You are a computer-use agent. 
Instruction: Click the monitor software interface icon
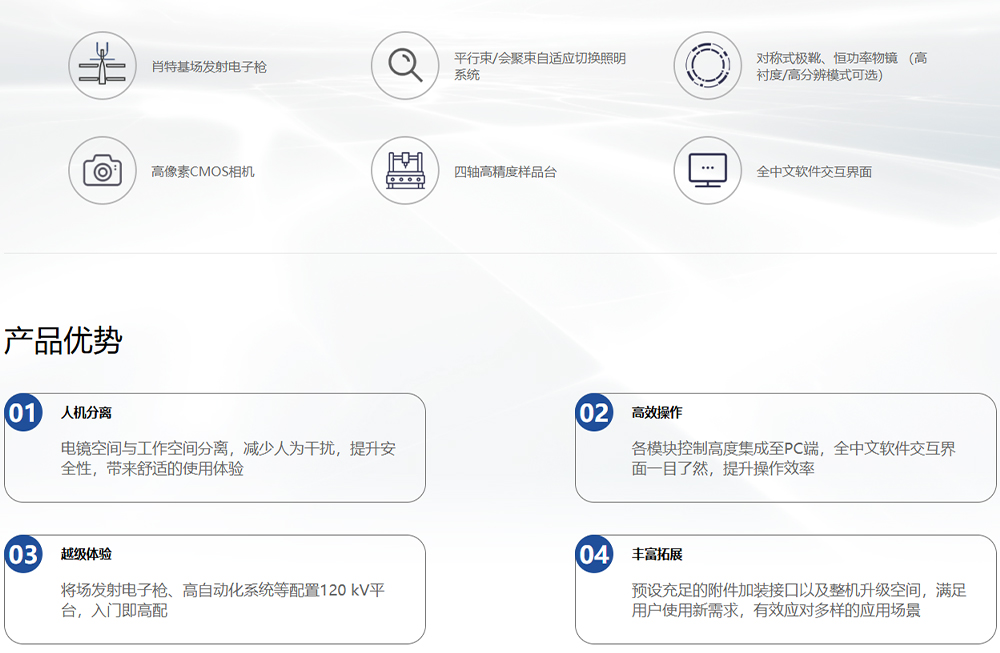click(x=707, y=171)
